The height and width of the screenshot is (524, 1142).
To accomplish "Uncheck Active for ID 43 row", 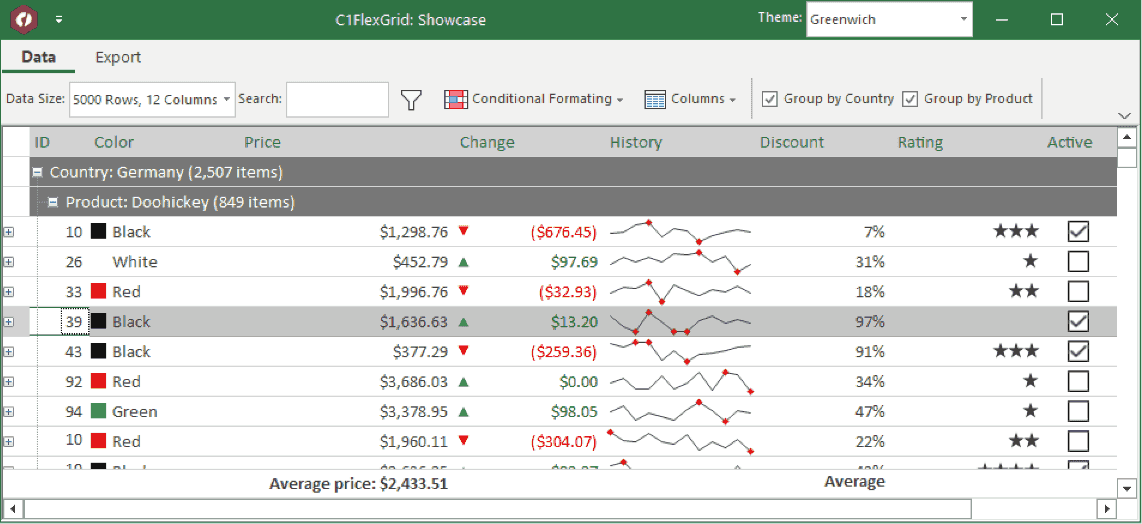I will pyautogui.click(x=1078, y=351).
